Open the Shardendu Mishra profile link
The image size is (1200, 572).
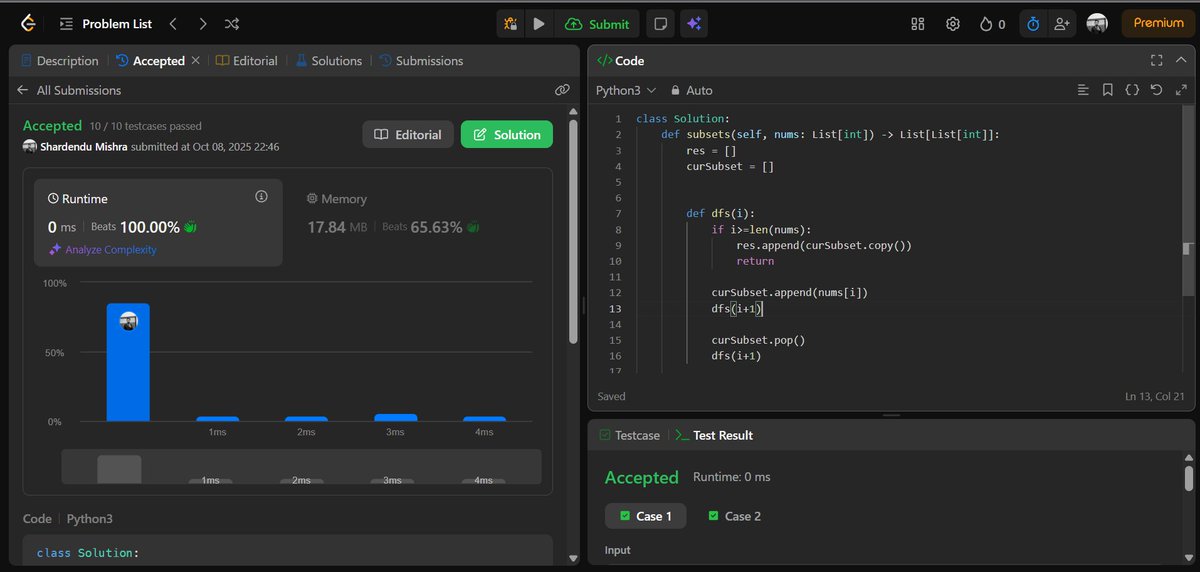point(84,147)
